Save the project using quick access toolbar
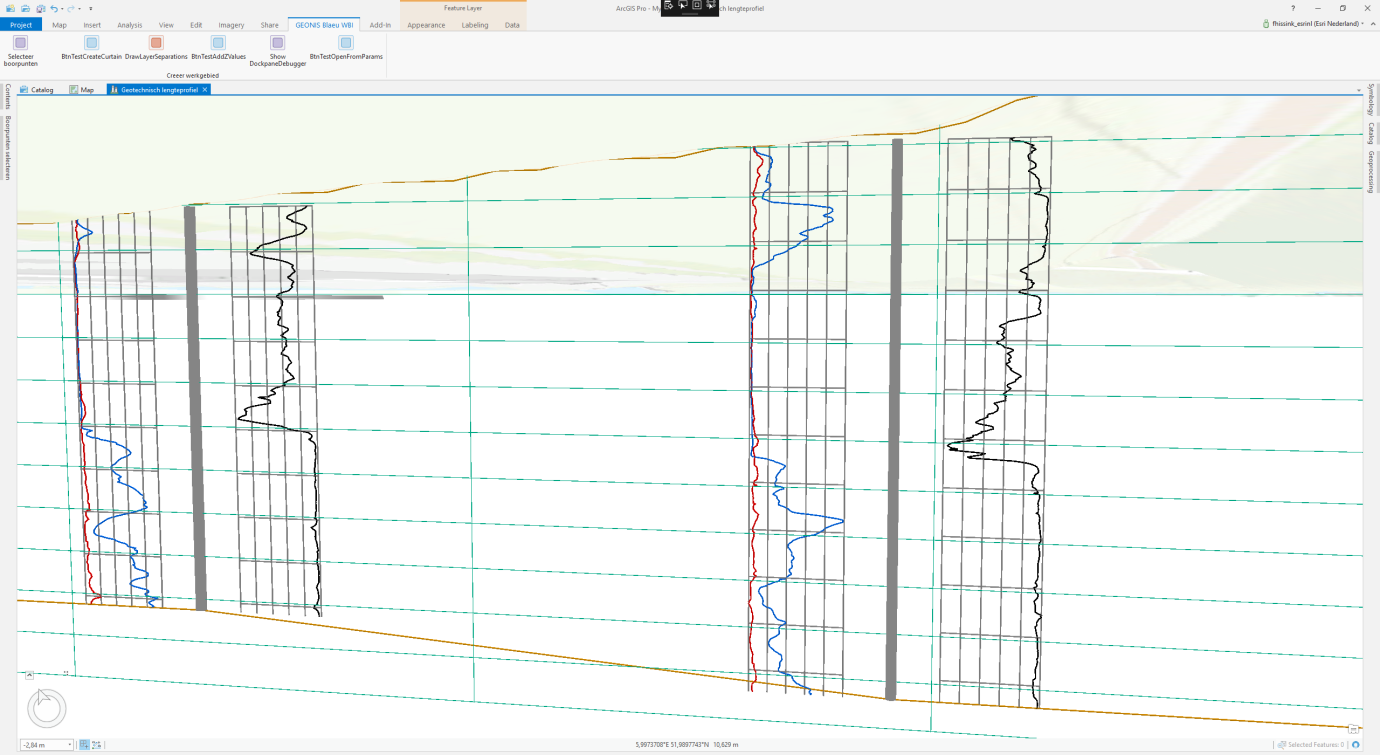 [x=39, y=8]
